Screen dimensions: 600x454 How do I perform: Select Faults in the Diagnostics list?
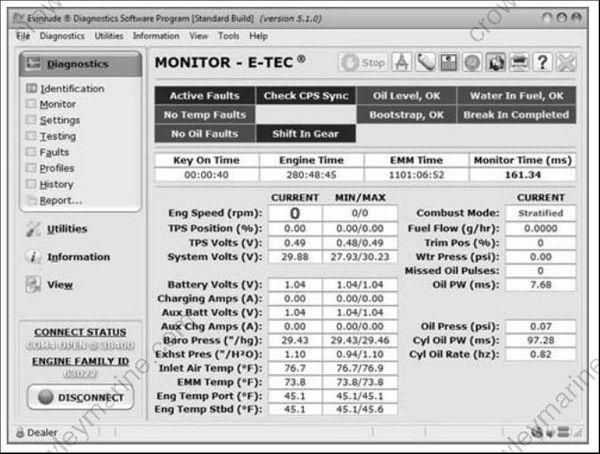coord(55,152)
